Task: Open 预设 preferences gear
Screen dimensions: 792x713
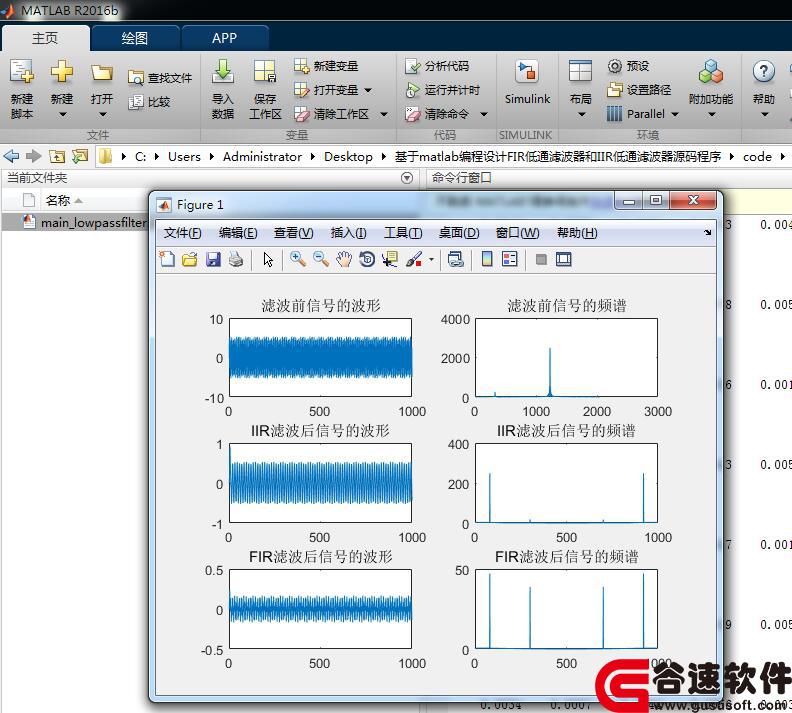Action: (x=628, y=66)
